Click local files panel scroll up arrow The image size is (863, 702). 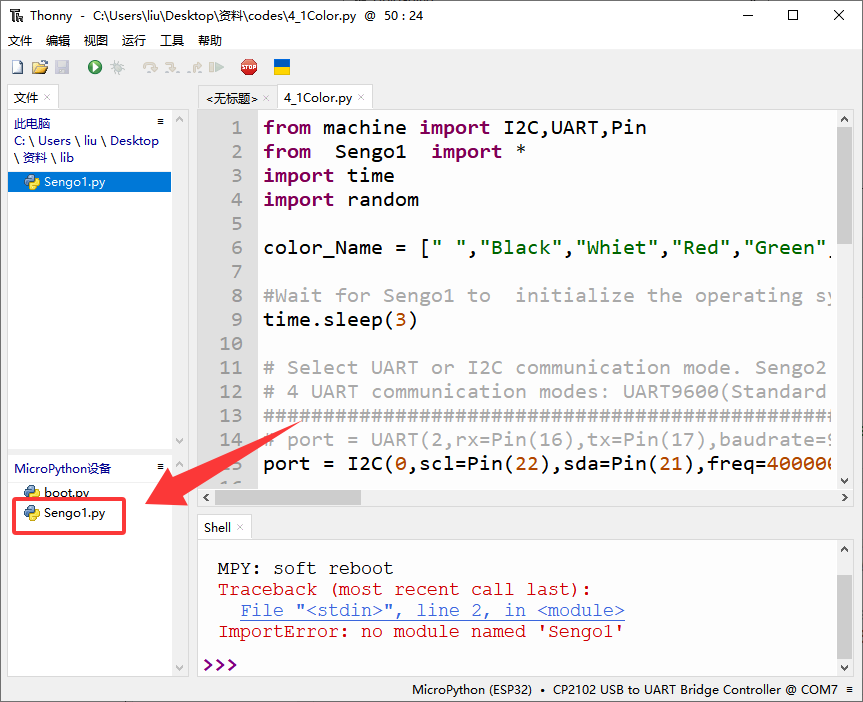pyautogui.click(x=179, y=119)
